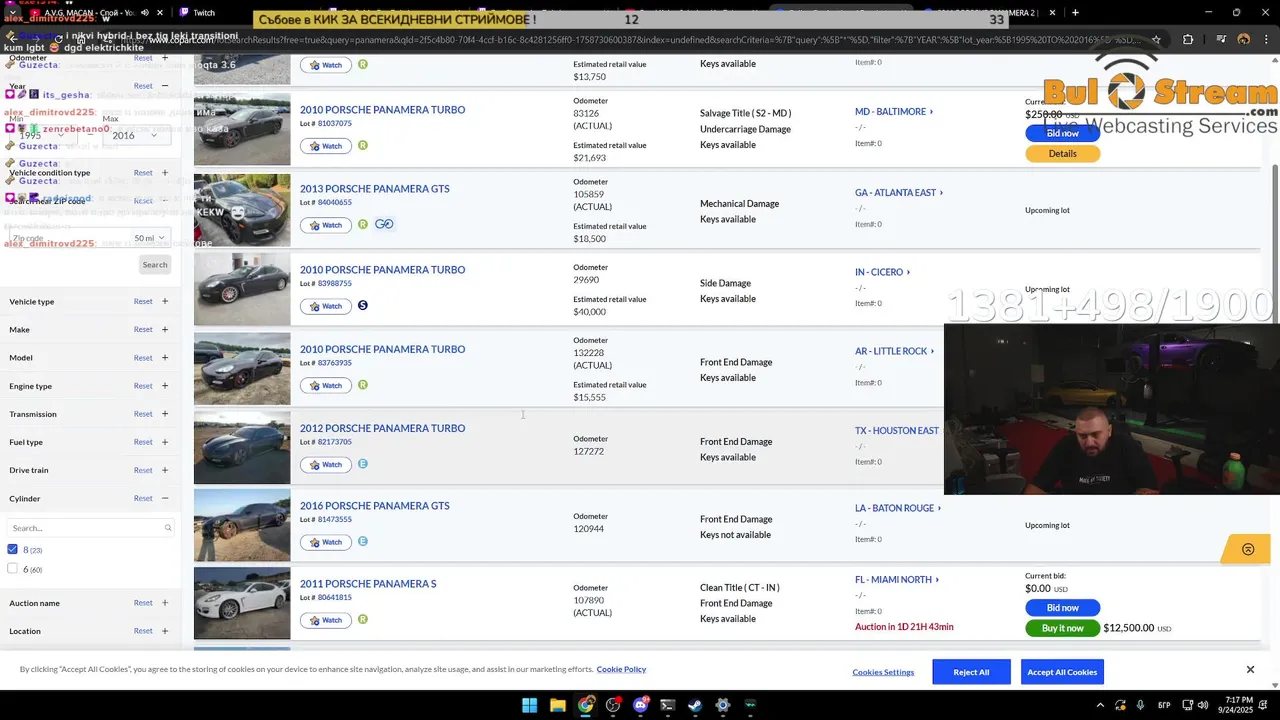
Task: Switch to the A.V.G. MACAN YouTube tab
Action: (93, 13)
